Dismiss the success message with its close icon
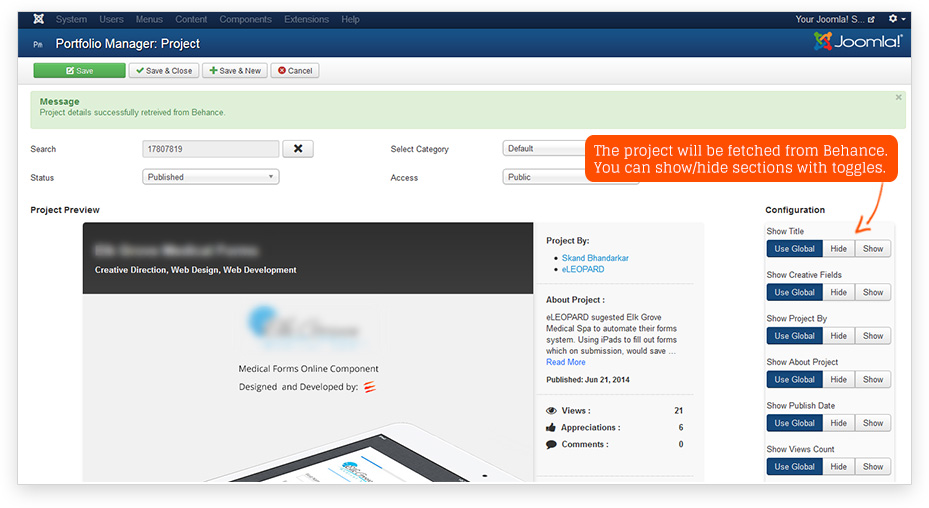 (x=898, y=98)
